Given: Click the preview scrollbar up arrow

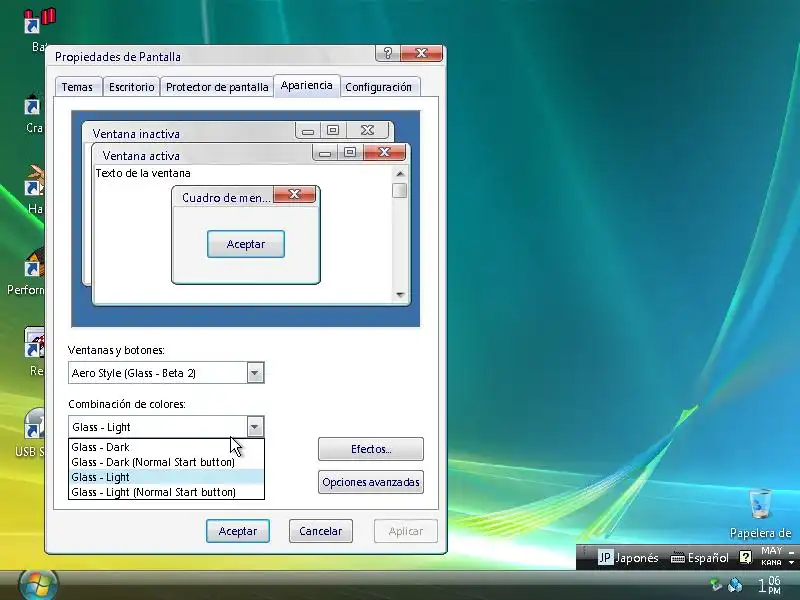Looking at the screenshot, I should coord(400,174).
